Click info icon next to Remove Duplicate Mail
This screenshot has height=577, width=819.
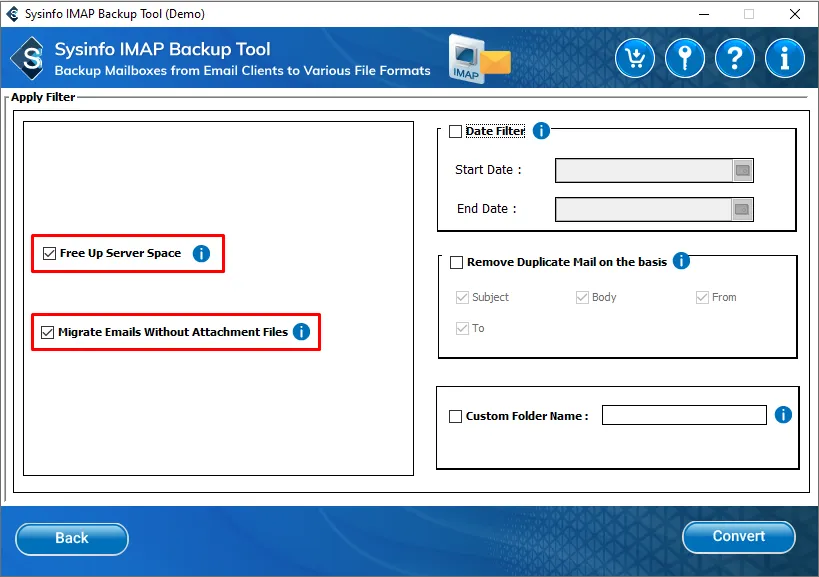[681, 261]
